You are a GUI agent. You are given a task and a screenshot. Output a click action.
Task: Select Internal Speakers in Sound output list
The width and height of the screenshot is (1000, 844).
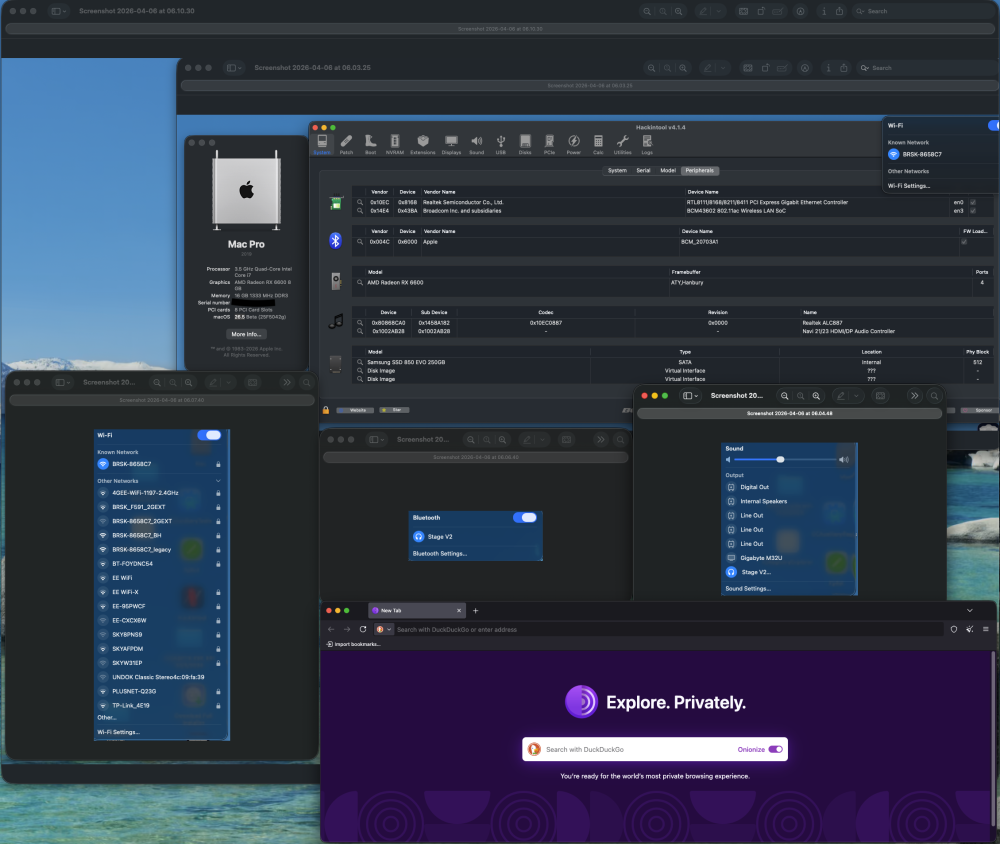point(763,501)
